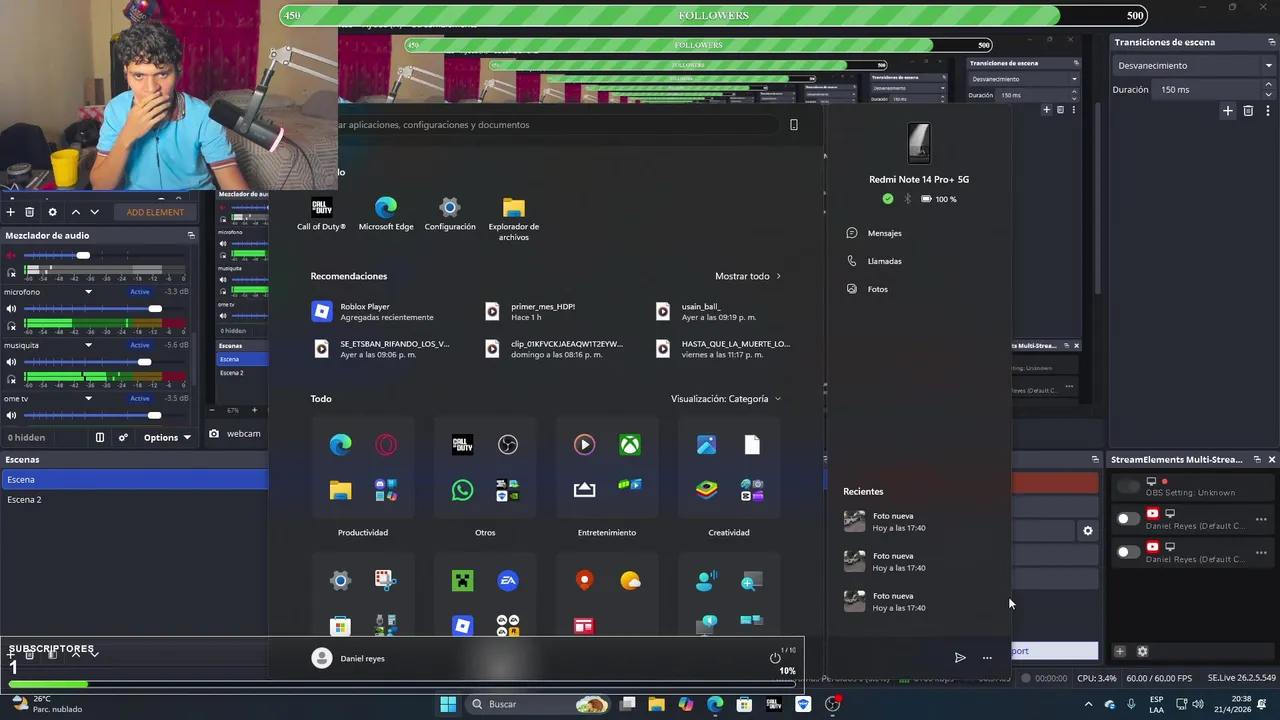Viewport: 1280px width, 720px height.
Task: Open more options for second Daniel Reyes stream
Action: click(x=1261, y=552)
